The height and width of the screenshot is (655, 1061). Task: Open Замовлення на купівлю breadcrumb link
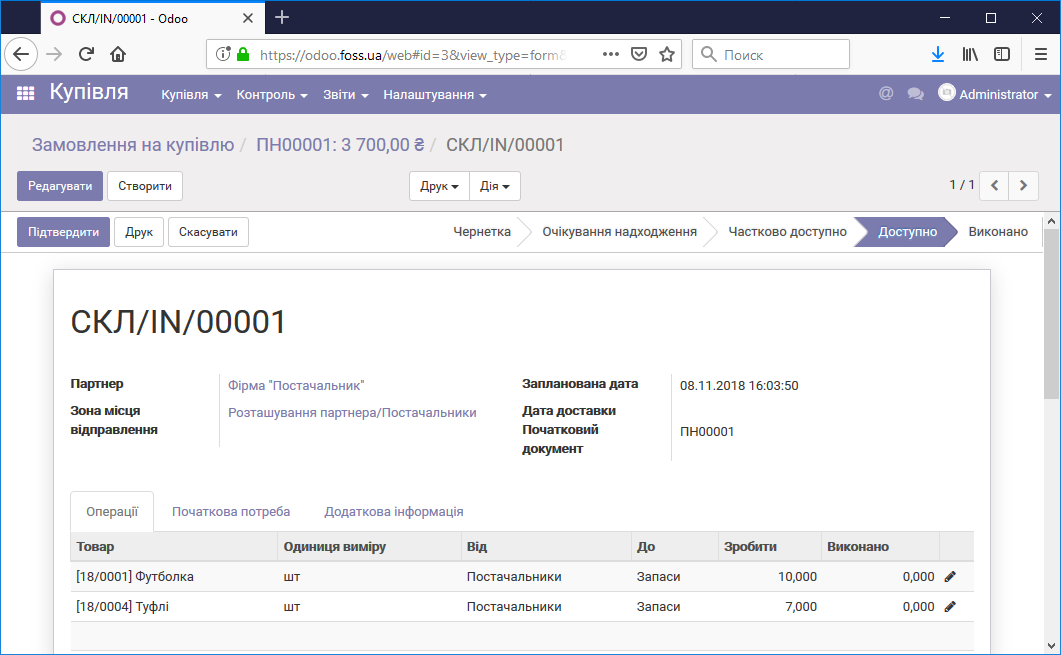[133, 145]
